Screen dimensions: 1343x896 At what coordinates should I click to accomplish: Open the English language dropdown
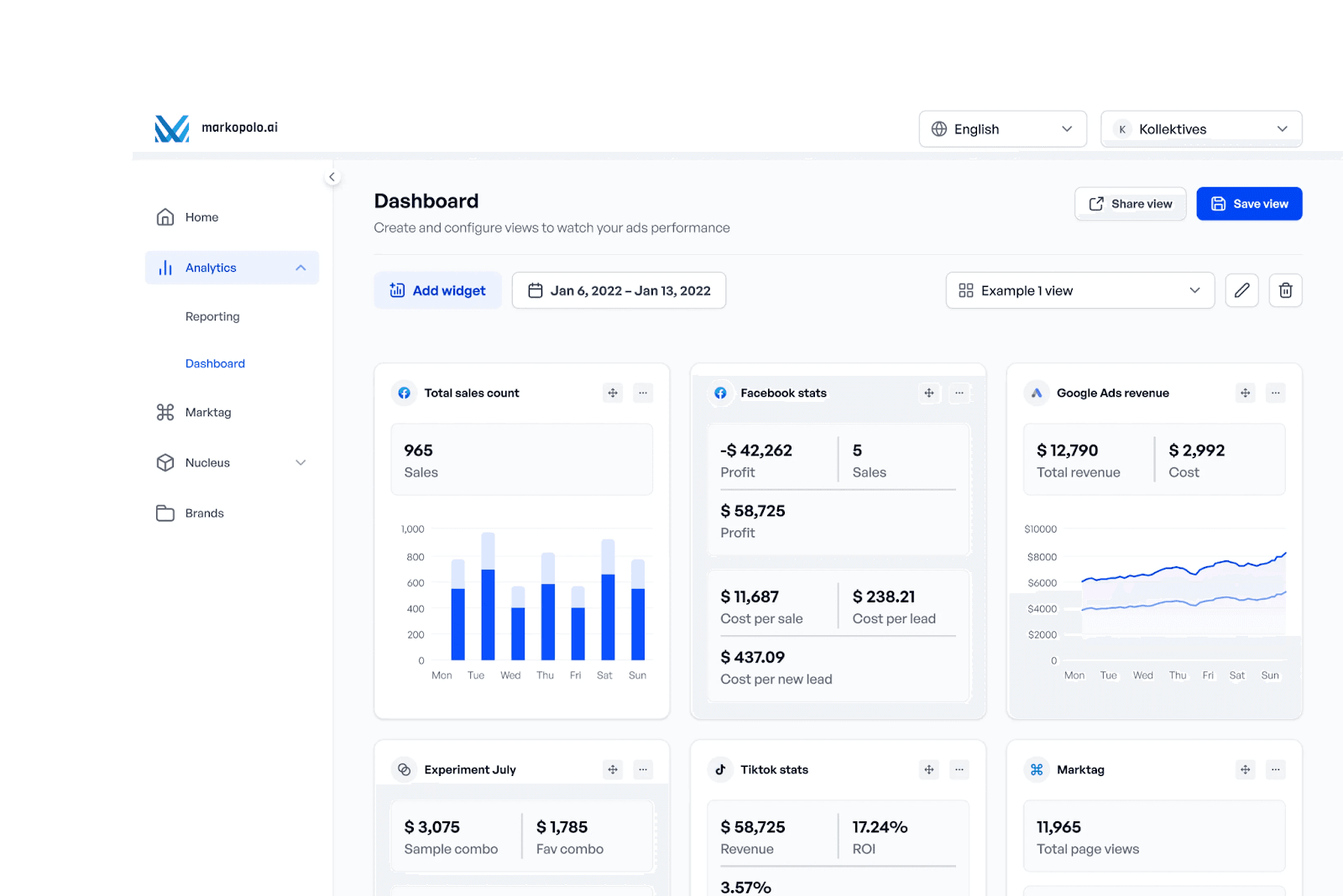coord(1002,128)
